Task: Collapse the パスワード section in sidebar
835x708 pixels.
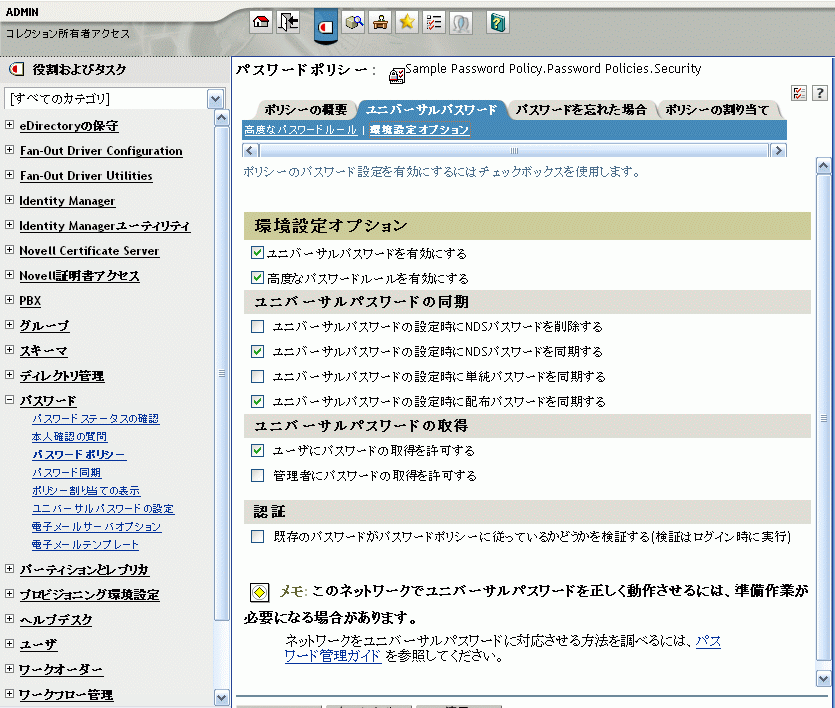Action: click(x=9, y=401)
